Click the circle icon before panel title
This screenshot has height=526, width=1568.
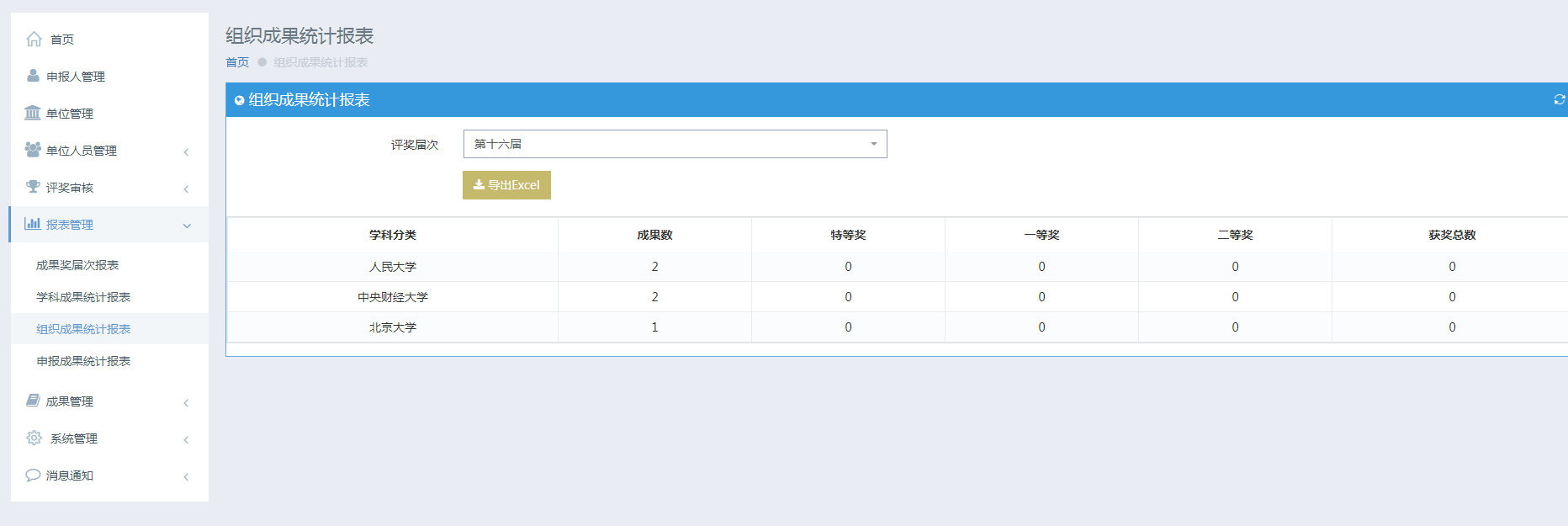(x=239, y=100)
